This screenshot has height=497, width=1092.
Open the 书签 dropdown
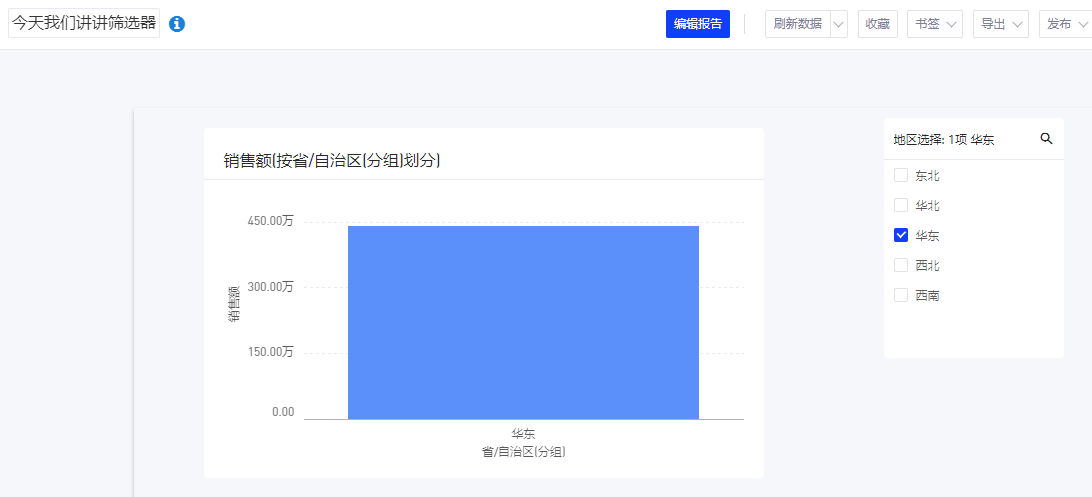(x=934, y=24)
